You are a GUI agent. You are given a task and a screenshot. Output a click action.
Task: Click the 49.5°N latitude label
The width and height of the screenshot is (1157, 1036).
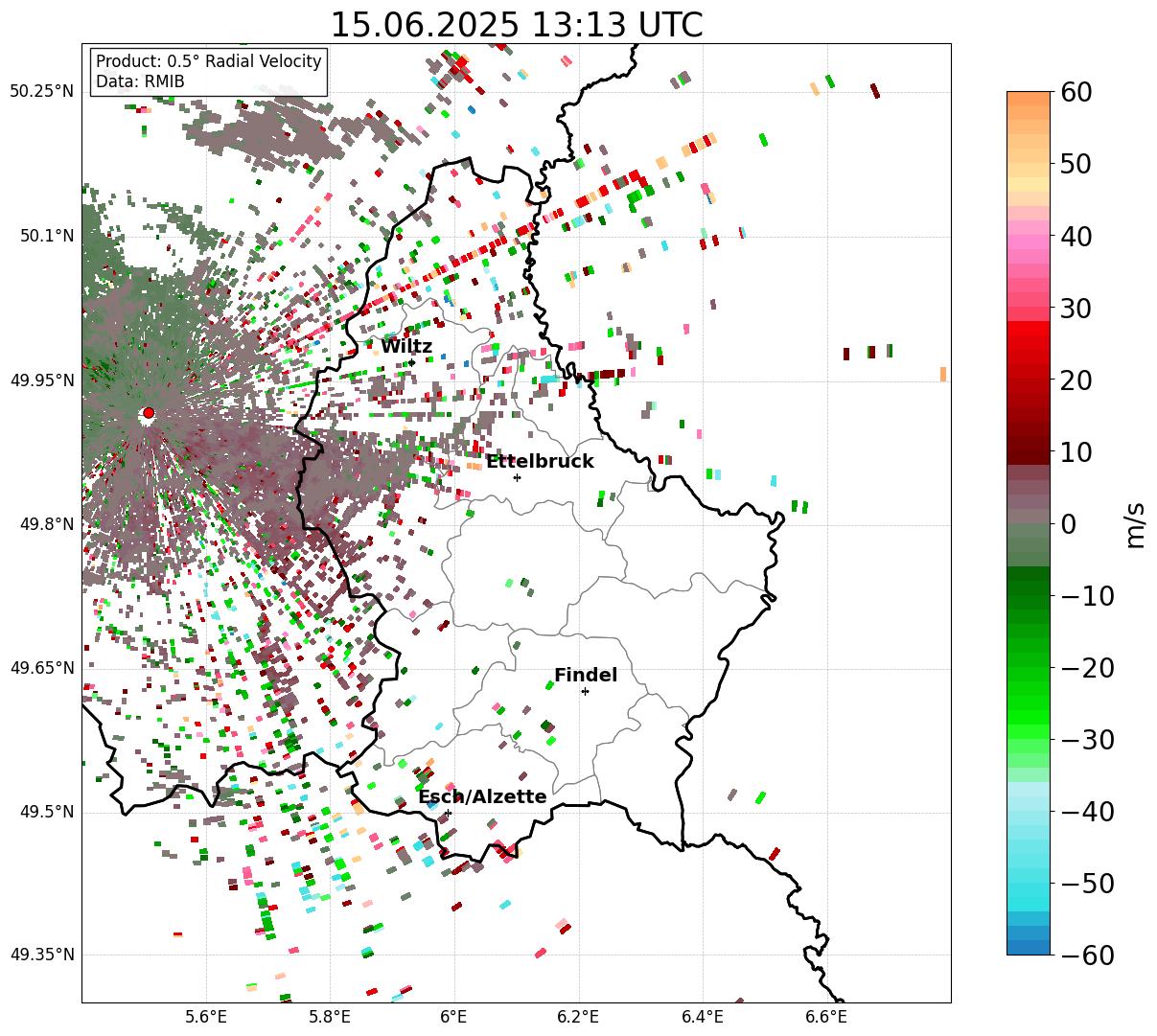pos(46,813)
